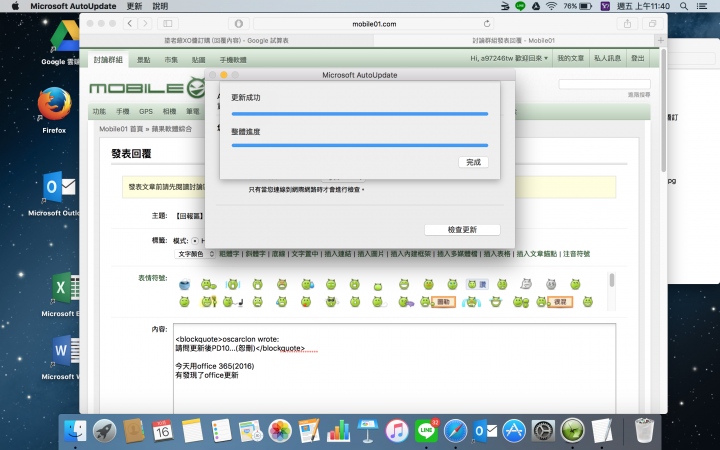
Task: Click Safari back navigation arrow
Action: click(130, 23)
